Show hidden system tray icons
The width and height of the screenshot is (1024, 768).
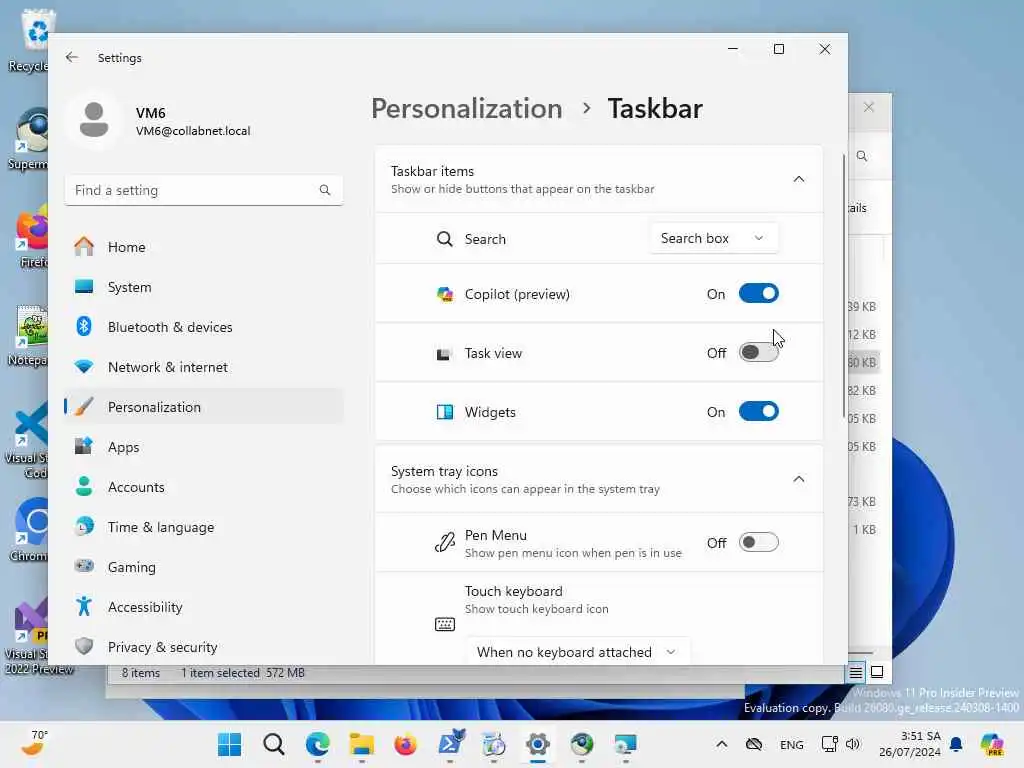(722, 744)
